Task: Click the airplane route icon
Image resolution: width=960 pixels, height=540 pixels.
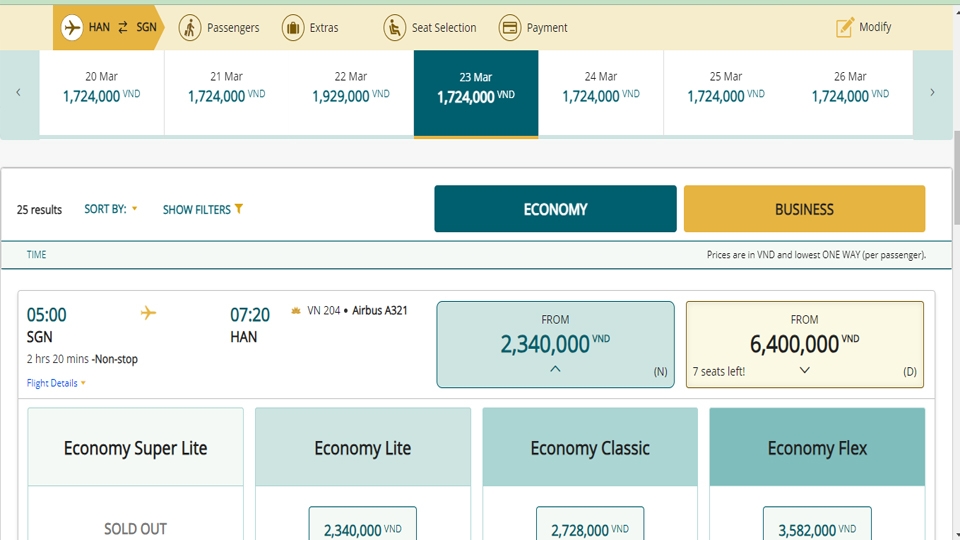Action: click(72, 27)
